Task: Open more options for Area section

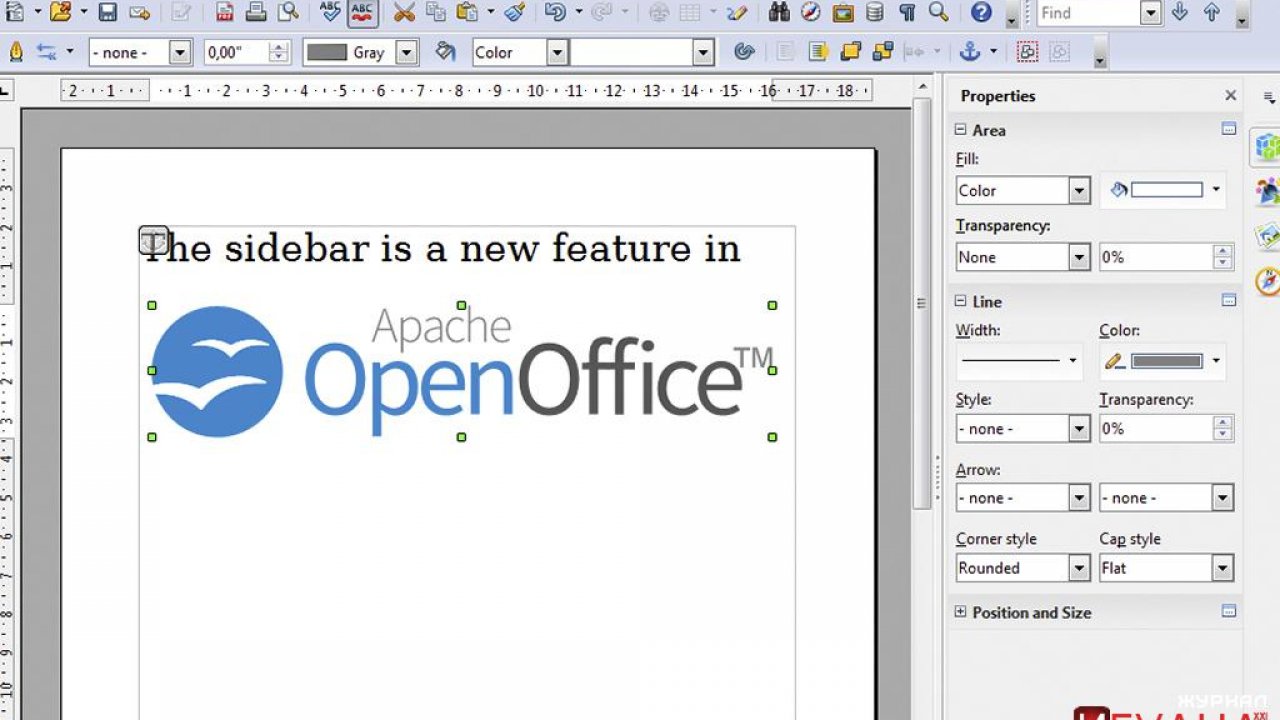Action: click(x=1229, y=129)
